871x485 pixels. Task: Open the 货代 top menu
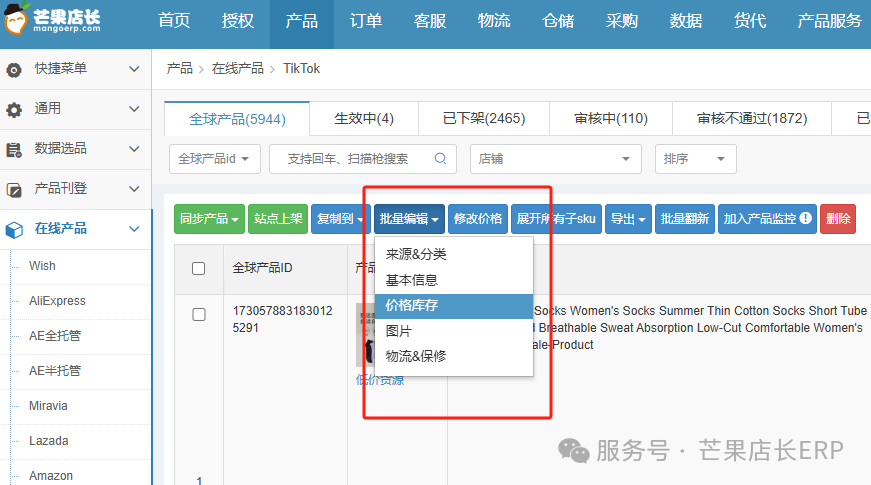point(749,21)
